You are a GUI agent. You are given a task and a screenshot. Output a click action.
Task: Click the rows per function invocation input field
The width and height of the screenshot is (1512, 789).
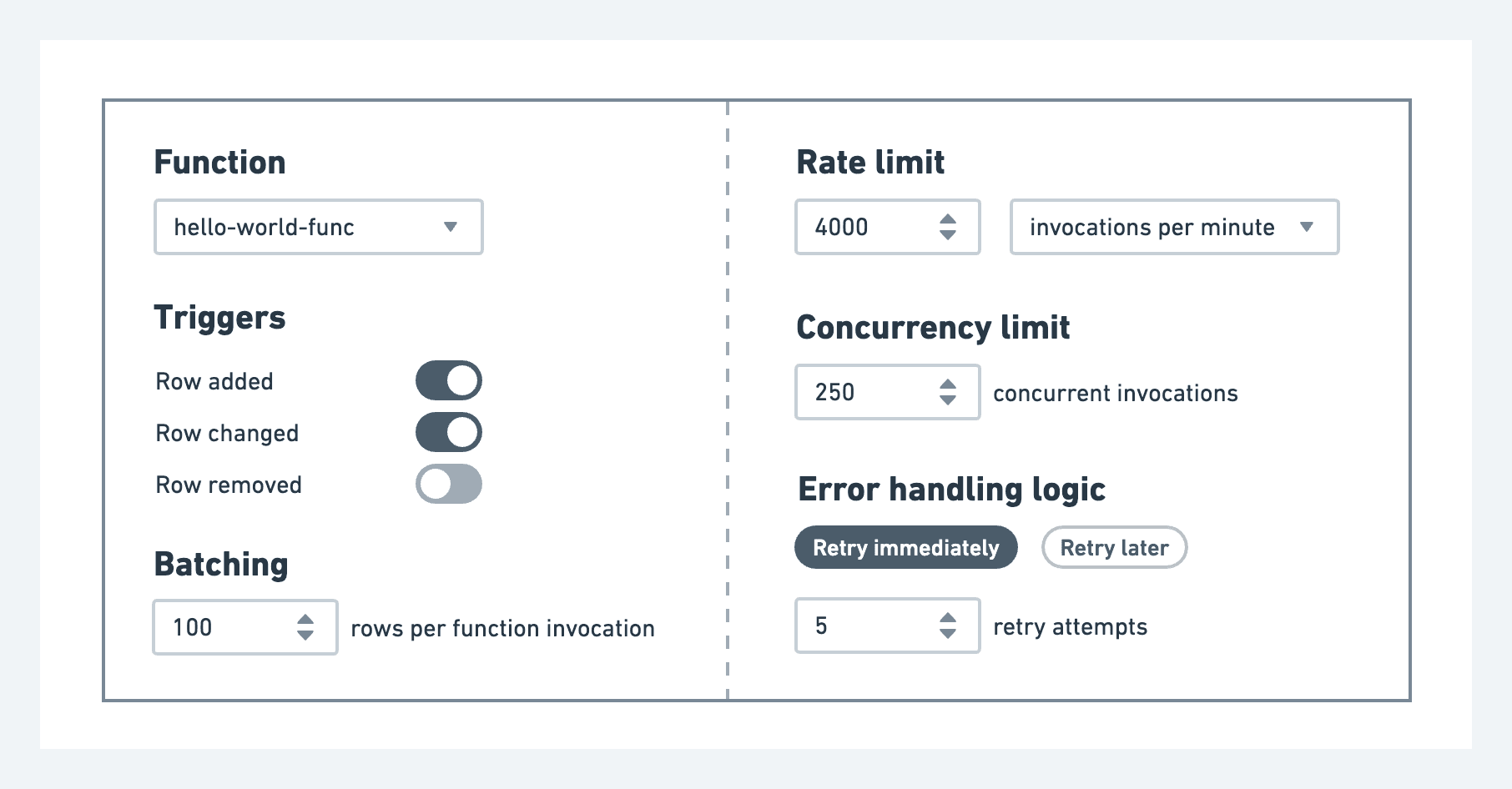[x=225, y=627]
